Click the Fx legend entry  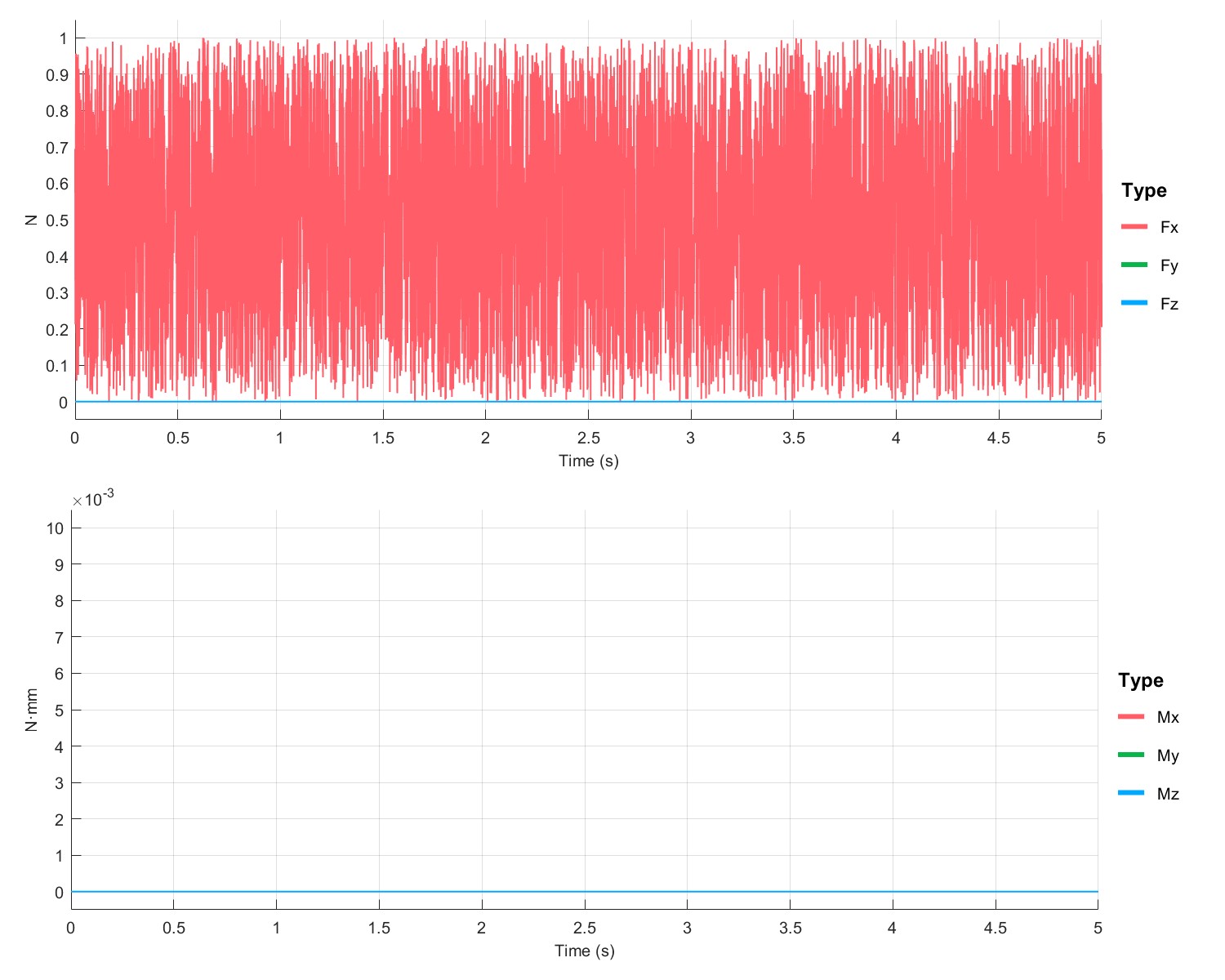click(x=1150, y=227)
